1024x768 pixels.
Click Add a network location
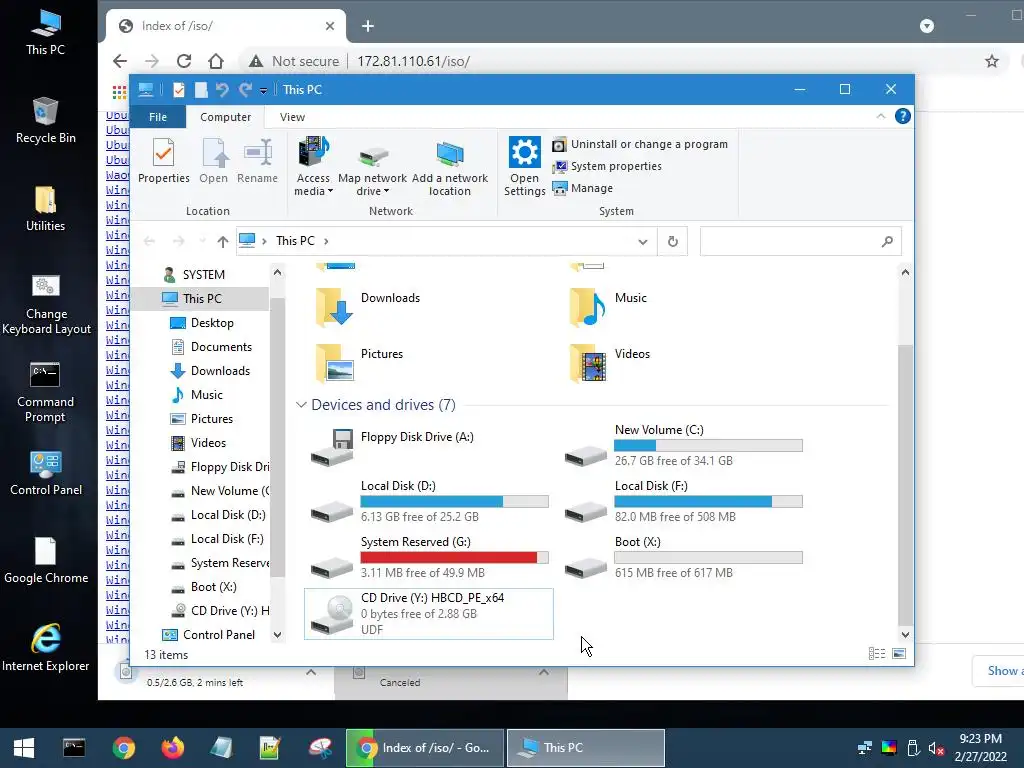pyautogui.click(x=449, y=167)
